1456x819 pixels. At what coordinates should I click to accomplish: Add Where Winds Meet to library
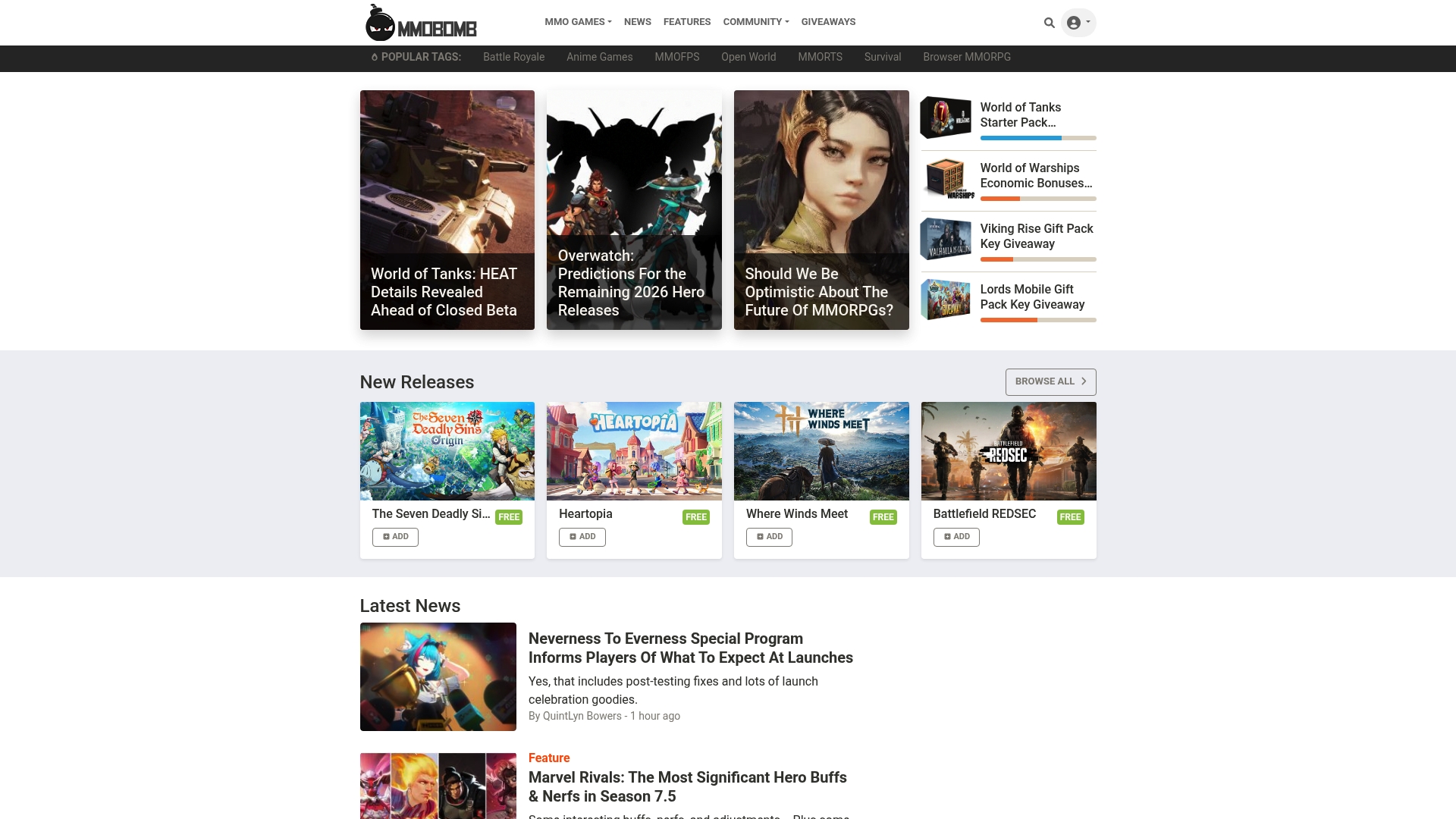coord(769,537)
